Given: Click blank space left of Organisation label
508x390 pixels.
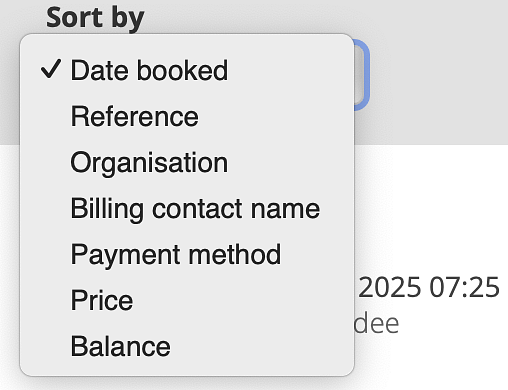Looking at the screenshot, I should tap(45, 162).
